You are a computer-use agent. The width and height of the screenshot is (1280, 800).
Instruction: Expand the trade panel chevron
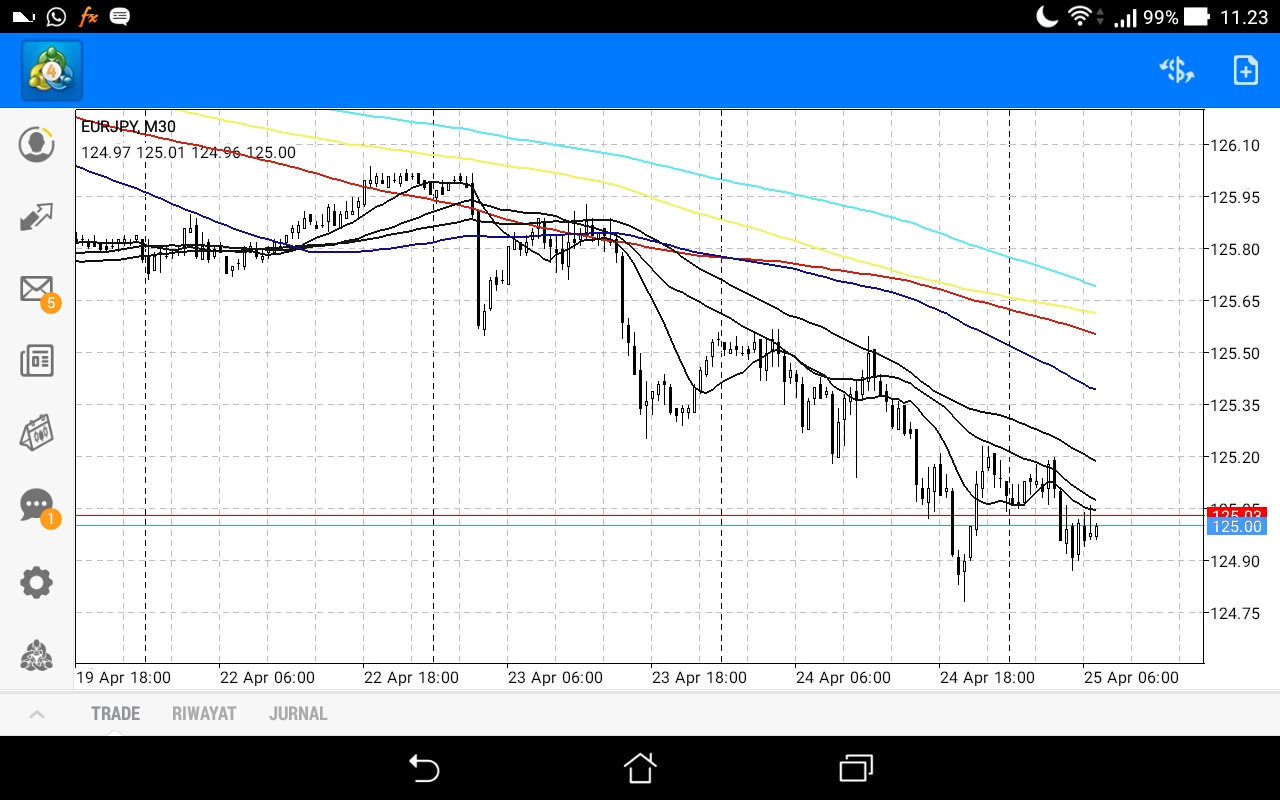(38, 713)
